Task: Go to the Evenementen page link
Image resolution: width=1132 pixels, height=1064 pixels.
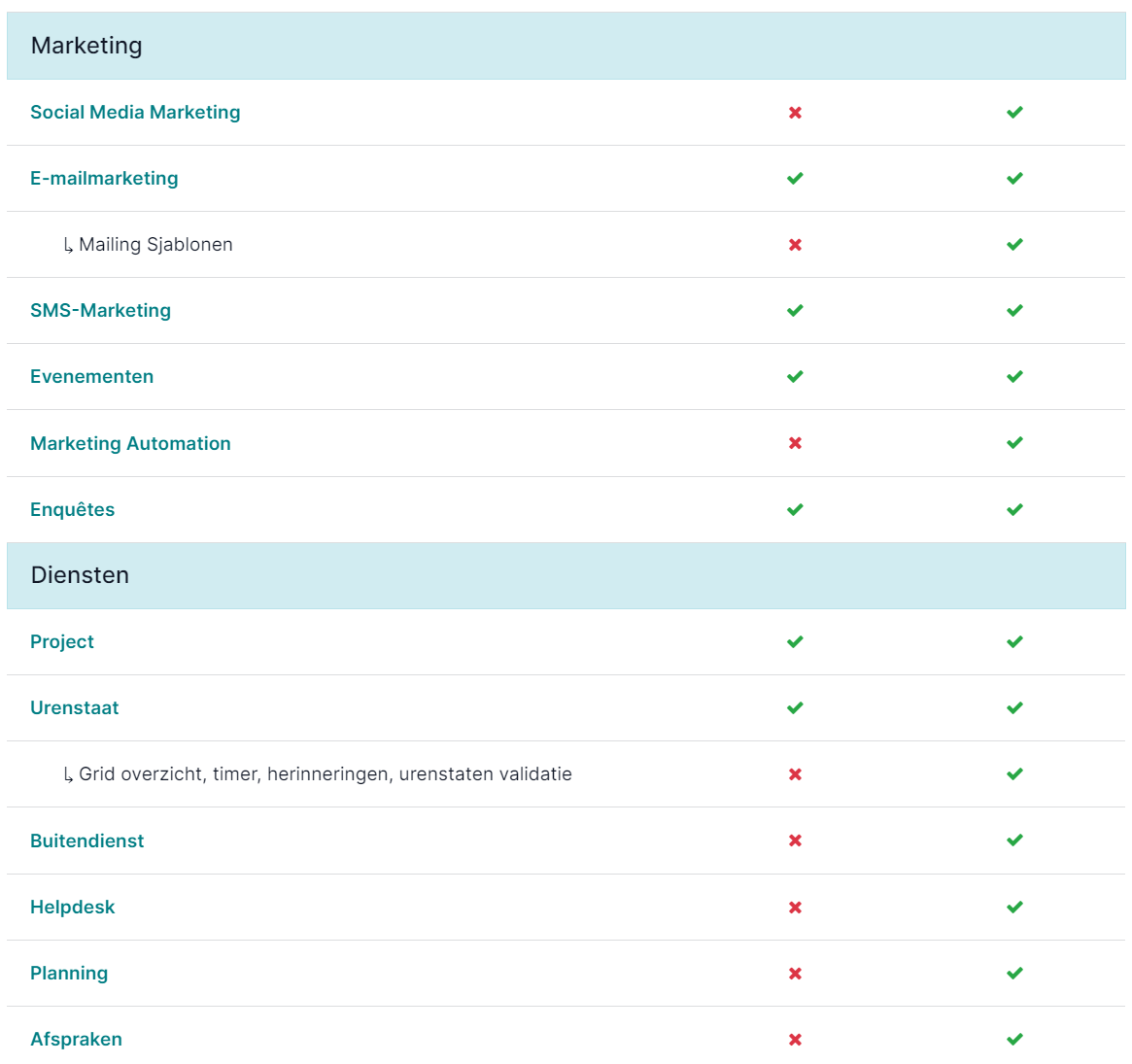Action: [91, 377]
